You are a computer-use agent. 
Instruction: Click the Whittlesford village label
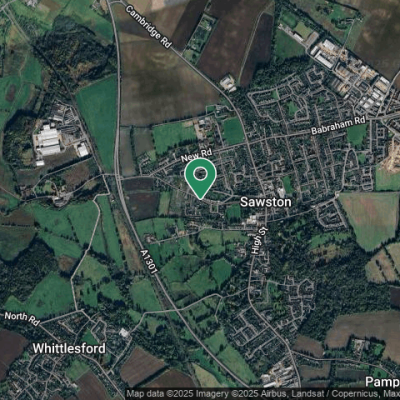[x=69, y=349]
